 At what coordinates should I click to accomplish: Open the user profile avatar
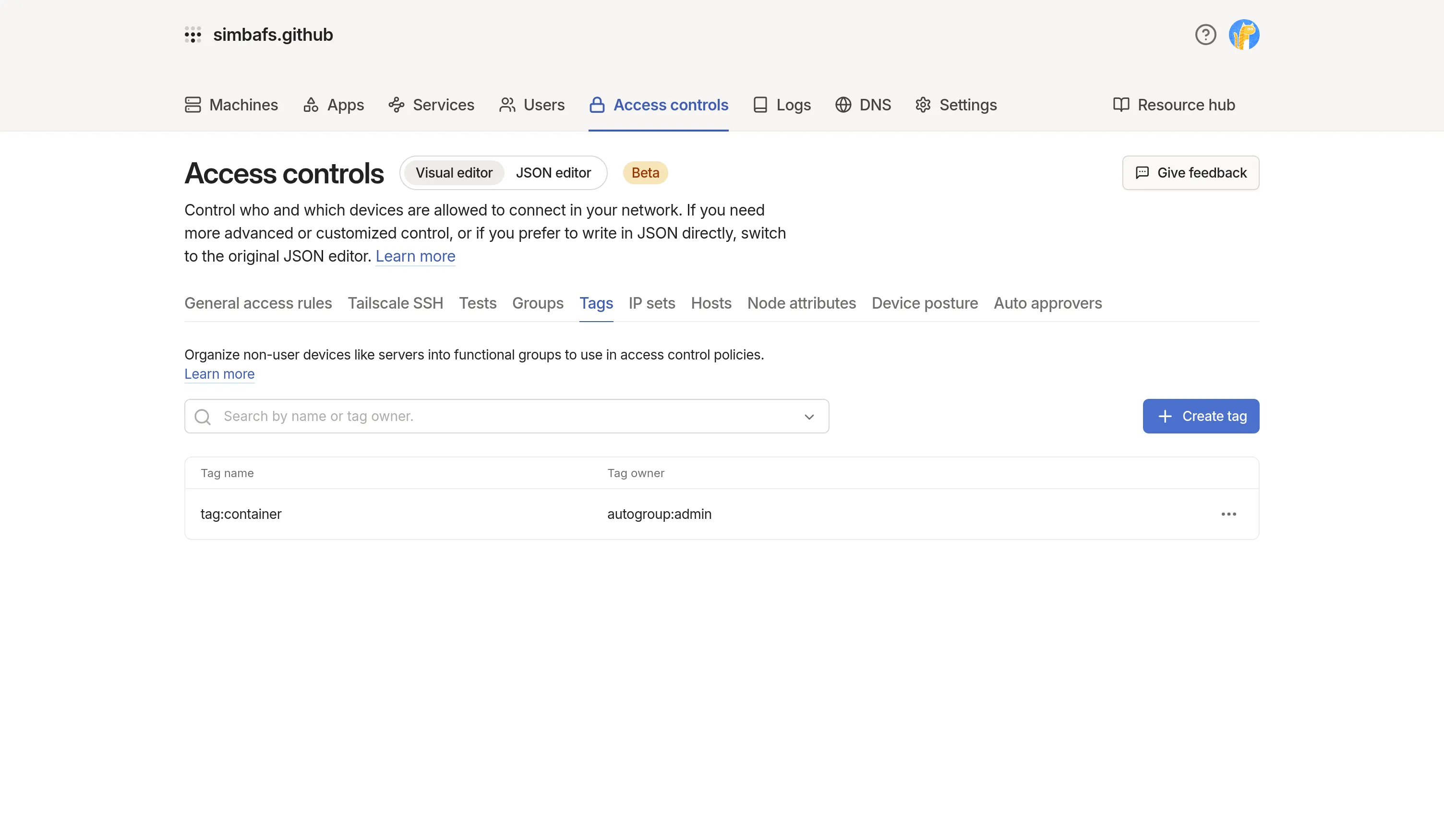pos(1243,35)
